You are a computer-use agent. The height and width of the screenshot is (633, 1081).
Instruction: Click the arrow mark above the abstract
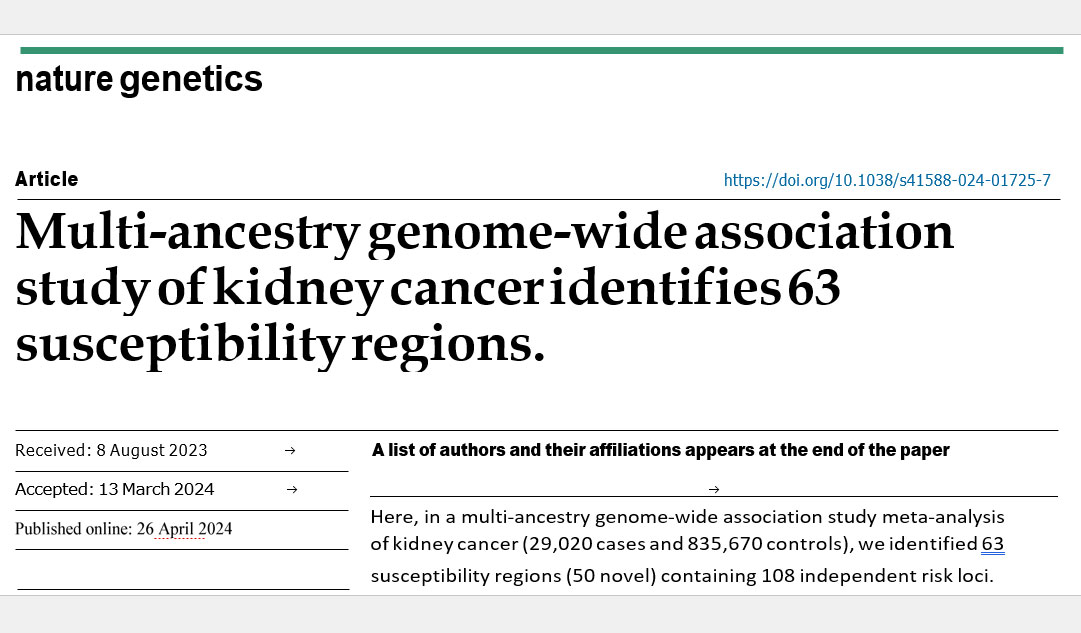coord(714,490)
